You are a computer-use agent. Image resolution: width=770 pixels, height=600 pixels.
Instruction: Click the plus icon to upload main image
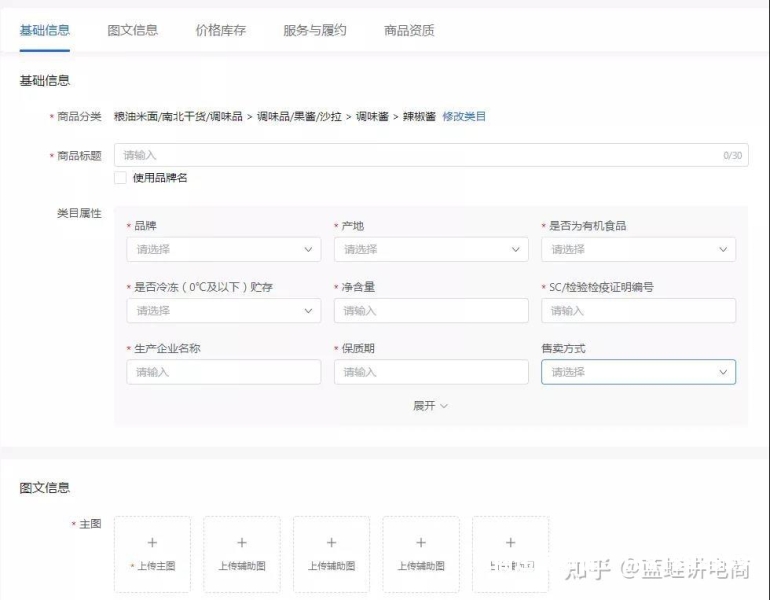click(152, 543)
